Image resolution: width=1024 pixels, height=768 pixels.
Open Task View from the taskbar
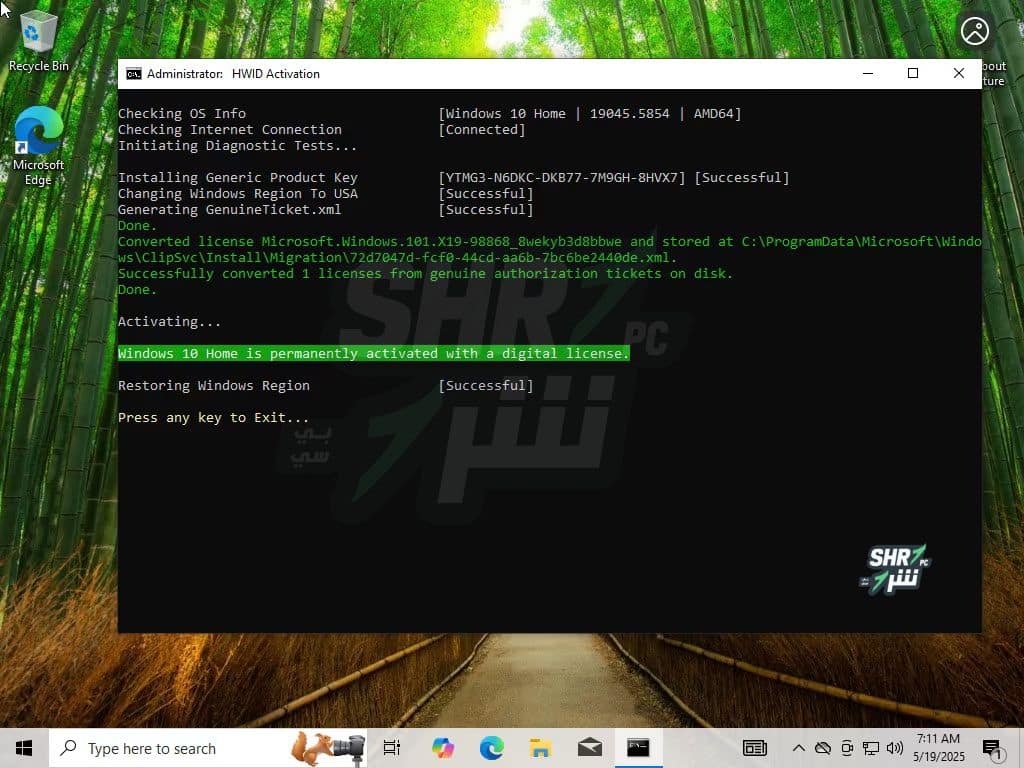392,748
